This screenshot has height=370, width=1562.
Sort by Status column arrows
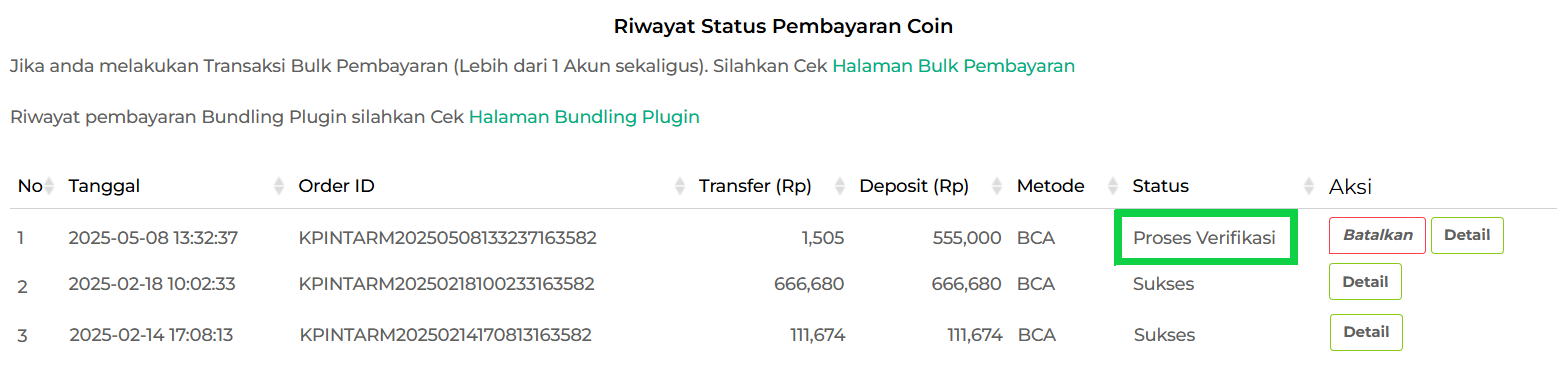click(1308, 186)
